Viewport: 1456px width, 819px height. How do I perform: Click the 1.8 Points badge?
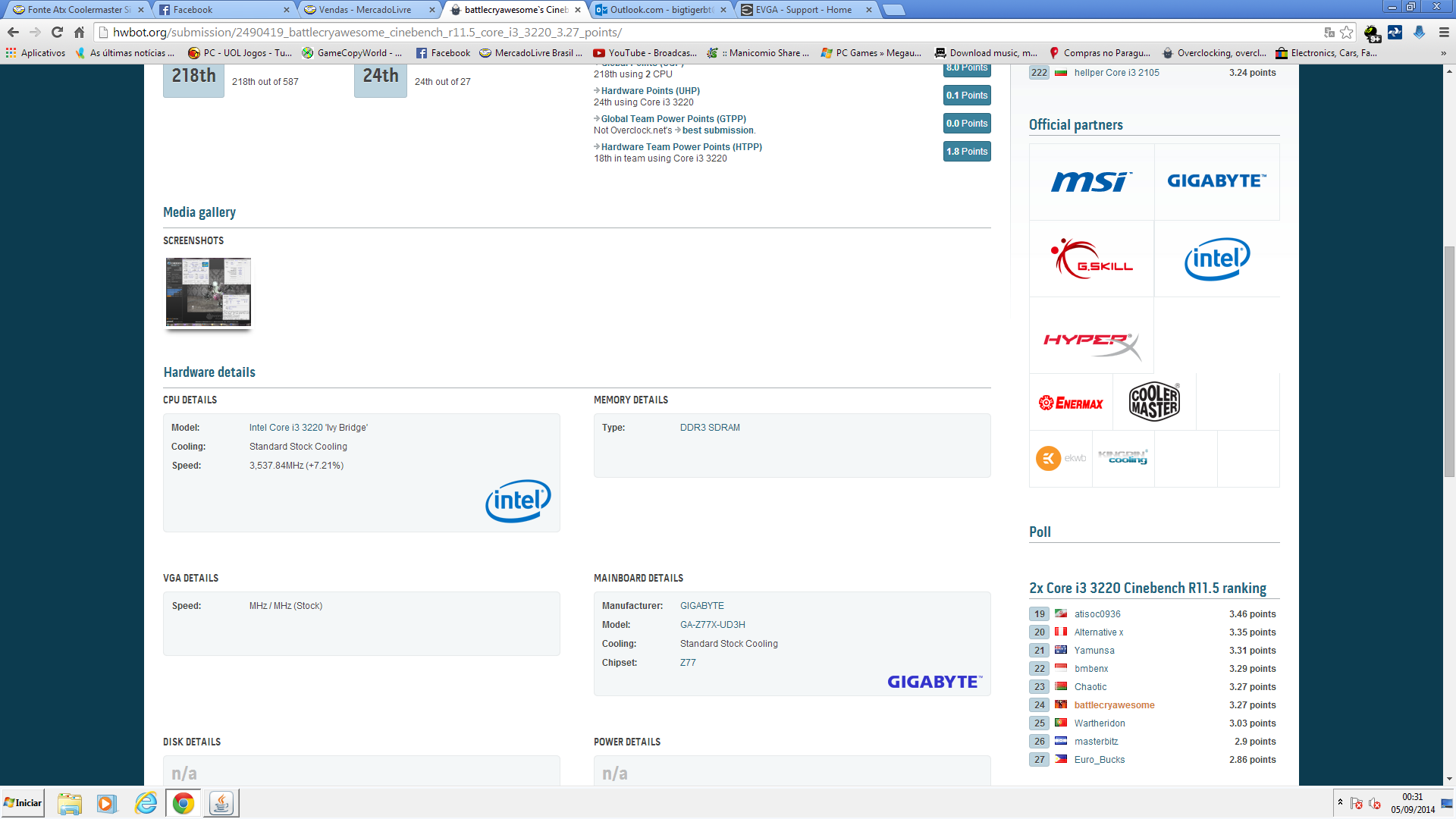[x=967, y=152]
